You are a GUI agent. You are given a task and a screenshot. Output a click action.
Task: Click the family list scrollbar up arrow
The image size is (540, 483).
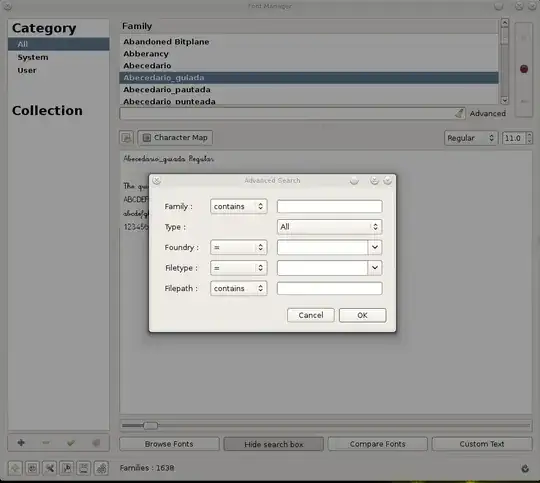tap(505, 23)
